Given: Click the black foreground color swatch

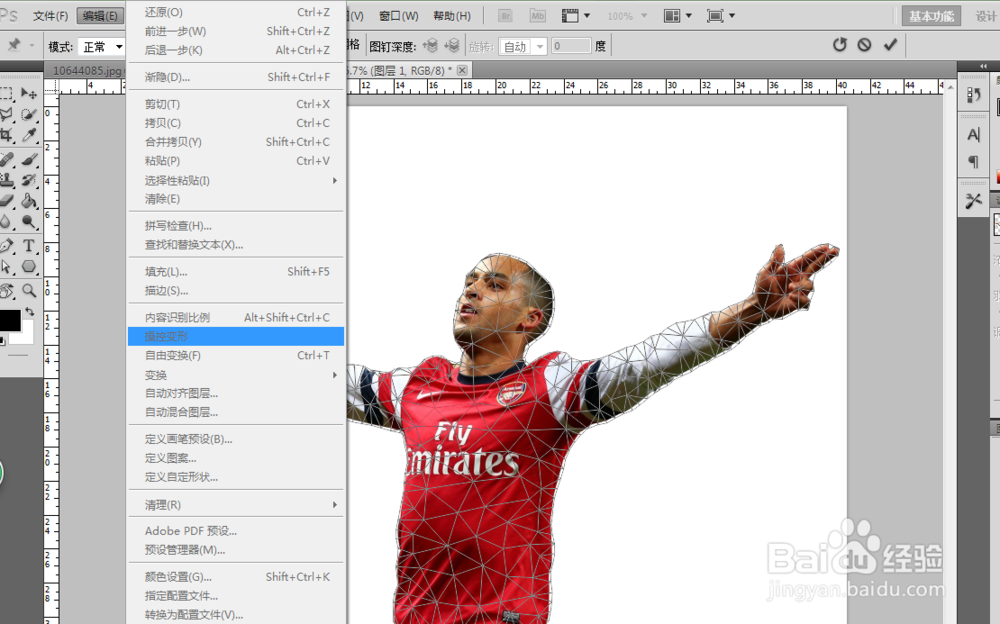Looking at the screenshot, I should (x=9, y=321).
